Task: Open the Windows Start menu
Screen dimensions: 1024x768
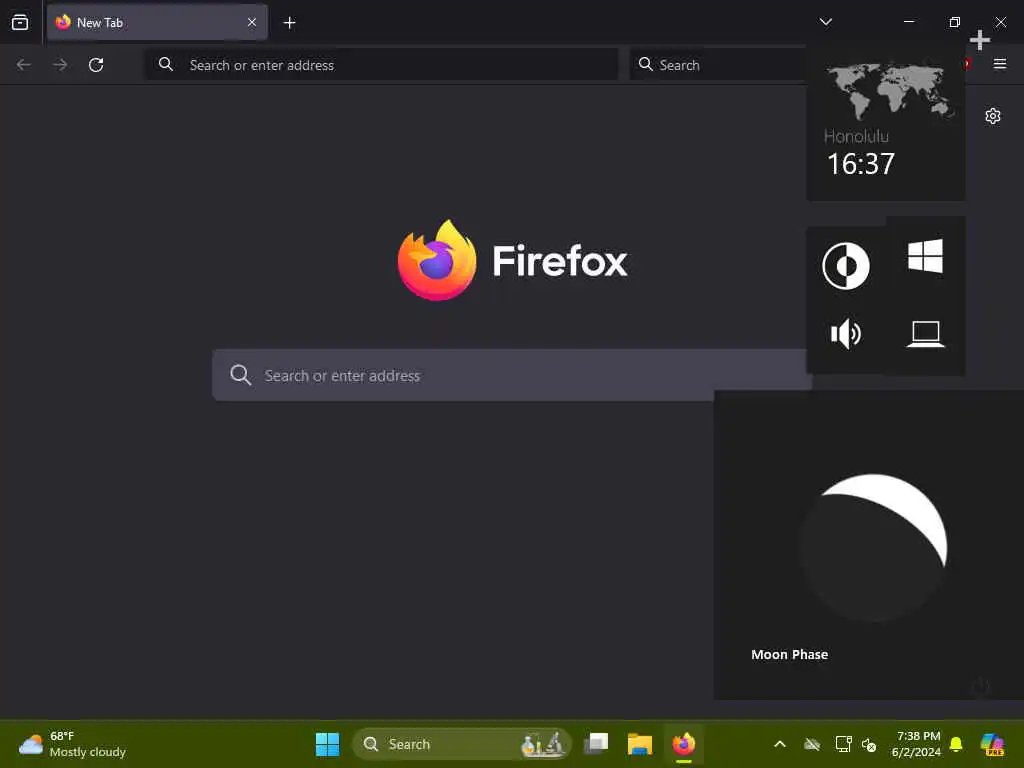Action: (327, 744)
